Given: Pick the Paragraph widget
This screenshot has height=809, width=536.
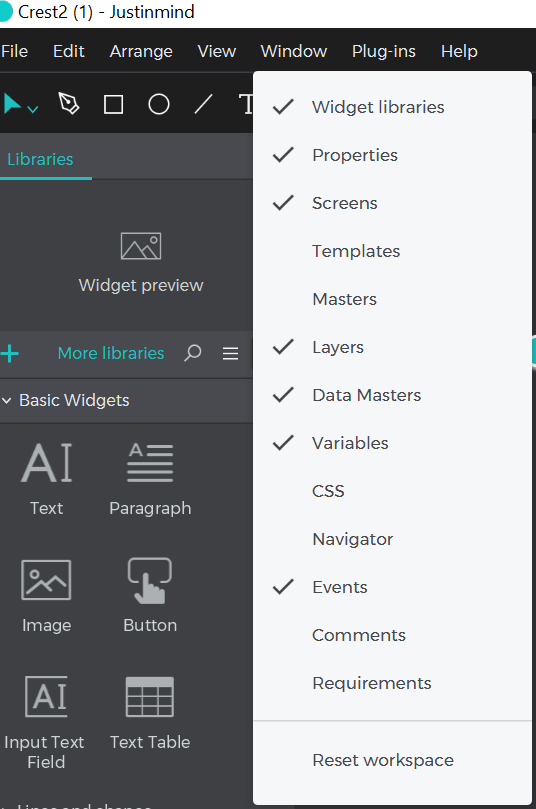Looking at the screenshot, I should point(150,479).
